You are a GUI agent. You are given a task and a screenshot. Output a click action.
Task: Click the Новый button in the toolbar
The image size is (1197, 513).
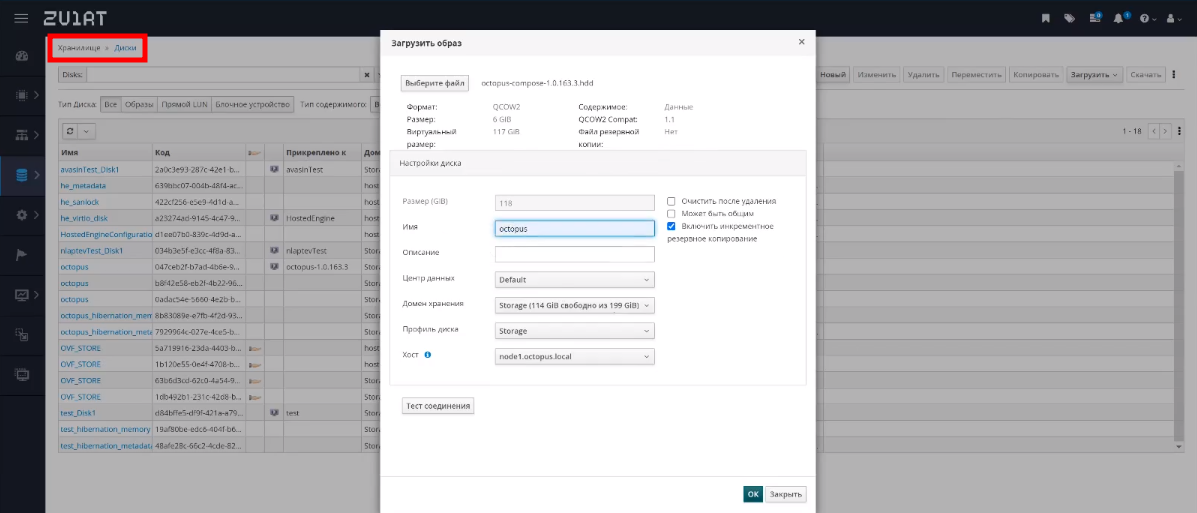pyautogui.click(x=834, y=75)
